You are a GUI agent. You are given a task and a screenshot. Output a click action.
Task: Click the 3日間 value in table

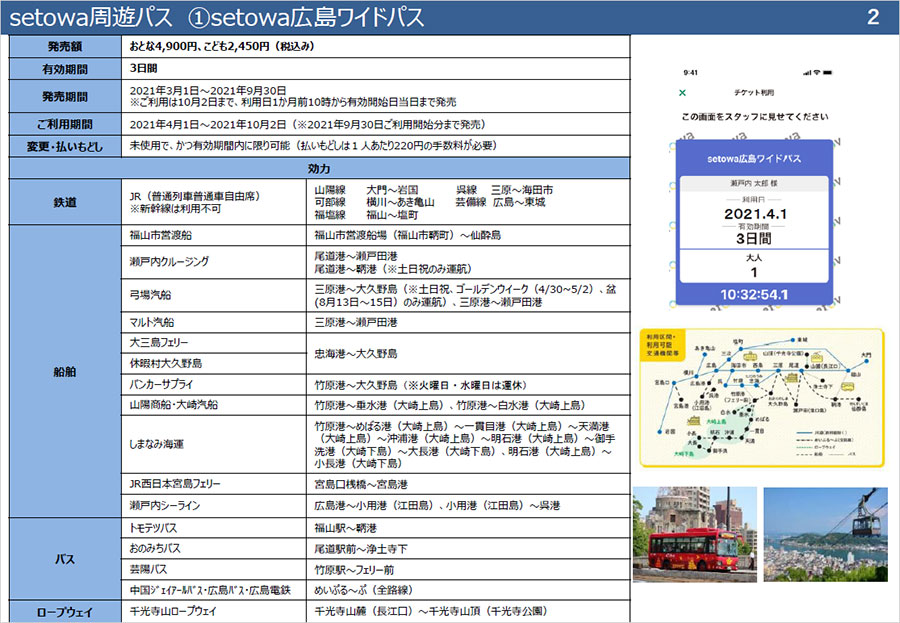tap(143, 68)
